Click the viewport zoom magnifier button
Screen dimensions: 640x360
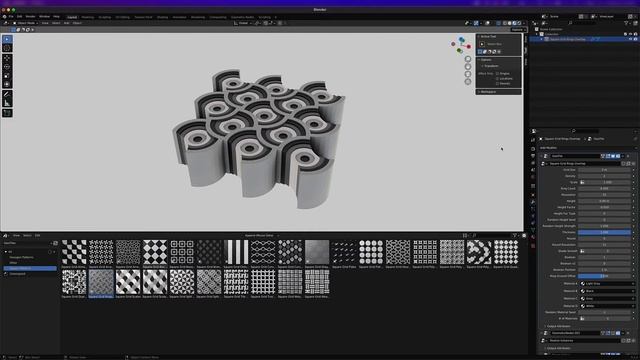pos(468,59)
